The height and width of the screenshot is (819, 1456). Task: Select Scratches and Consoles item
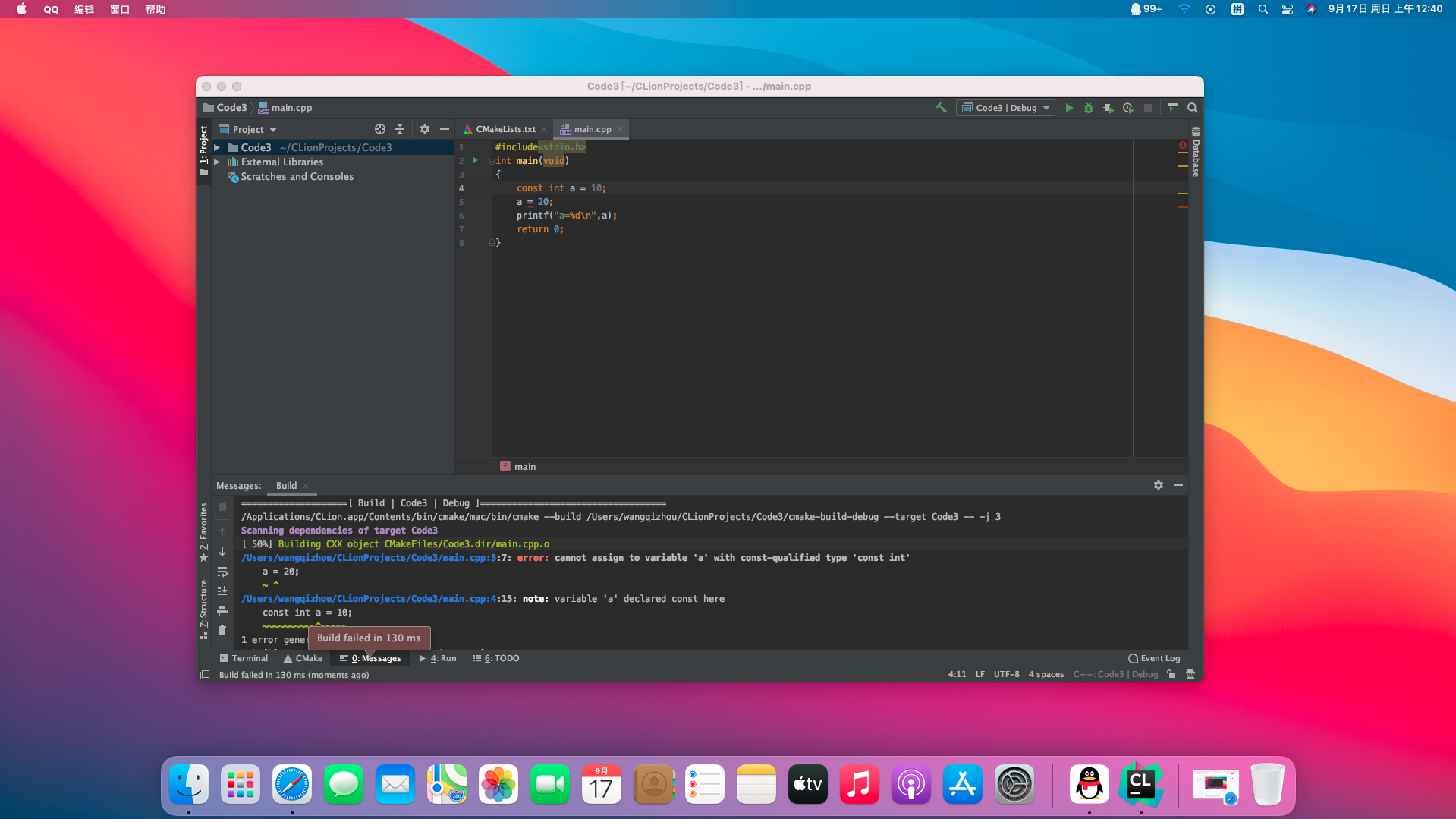297,176
